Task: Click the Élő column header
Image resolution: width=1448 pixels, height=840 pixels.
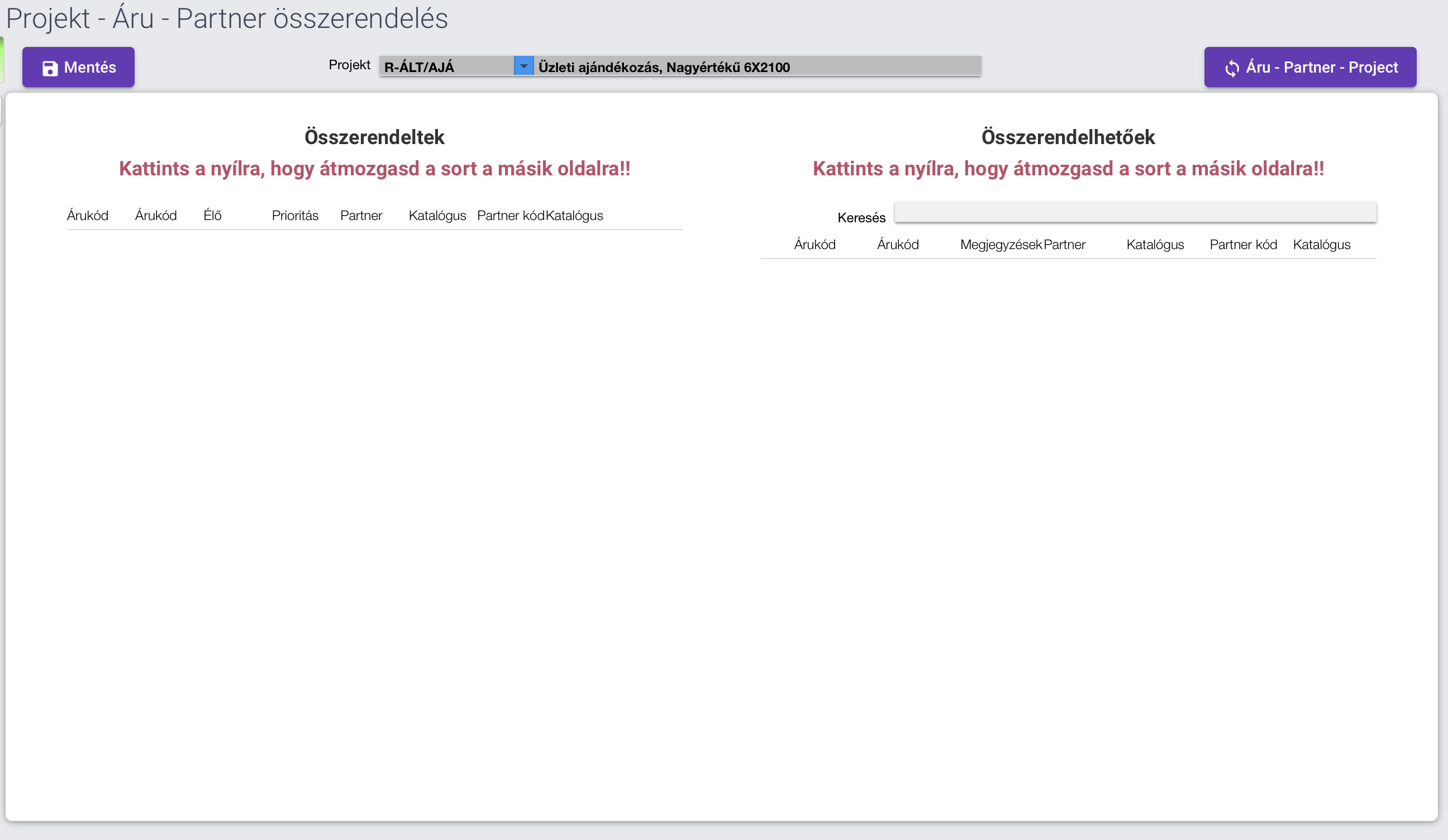Action: 213,216
